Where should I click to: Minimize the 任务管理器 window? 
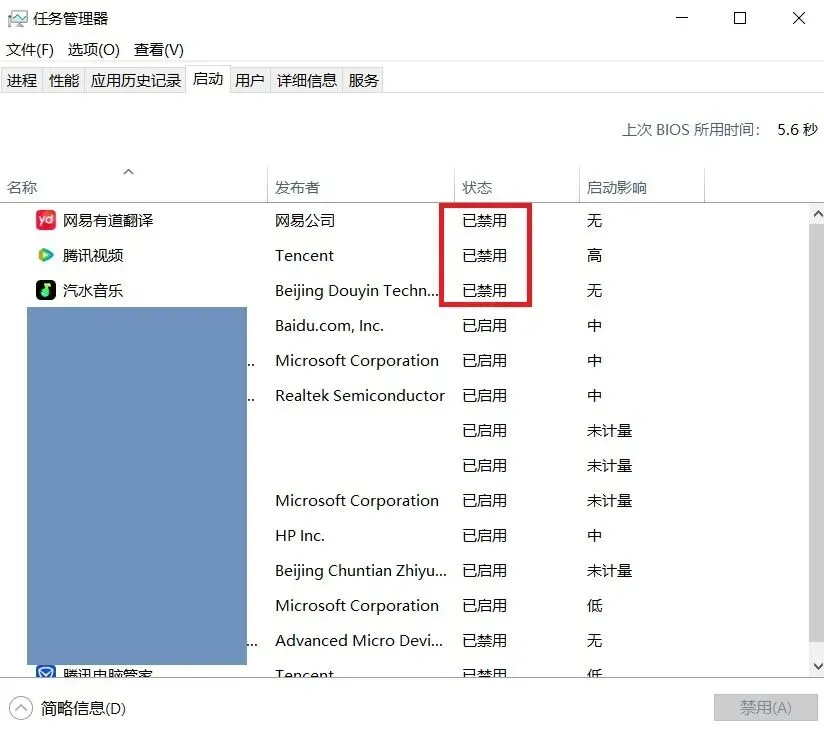tap(682, 18)
